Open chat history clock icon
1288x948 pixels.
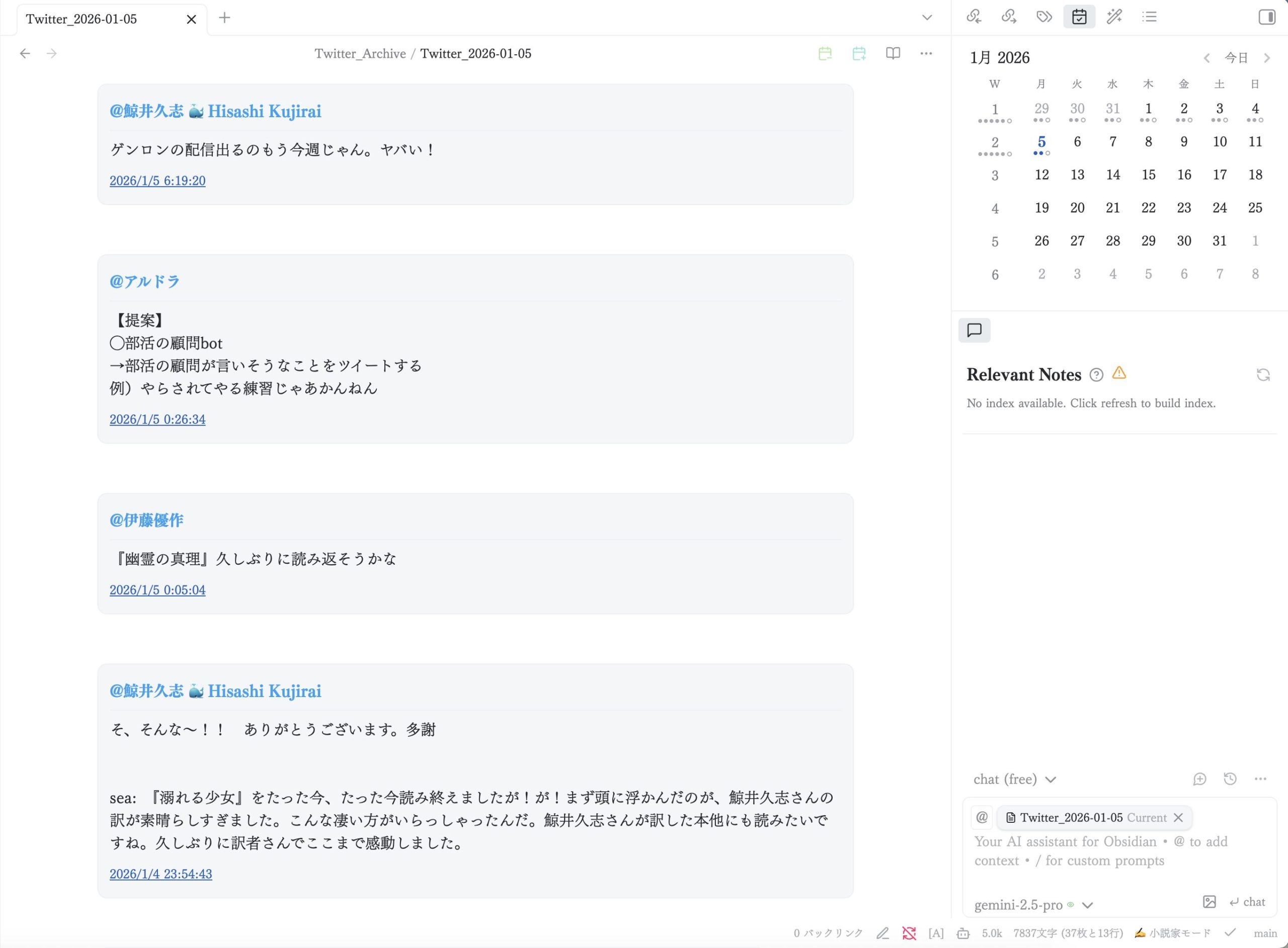[1230, 779]
